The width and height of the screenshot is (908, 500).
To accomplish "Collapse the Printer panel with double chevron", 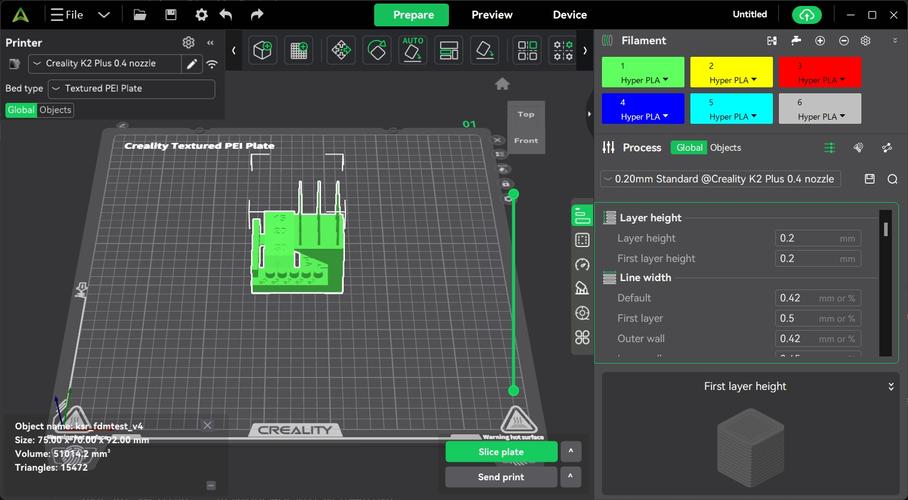I will coord(210,43).
